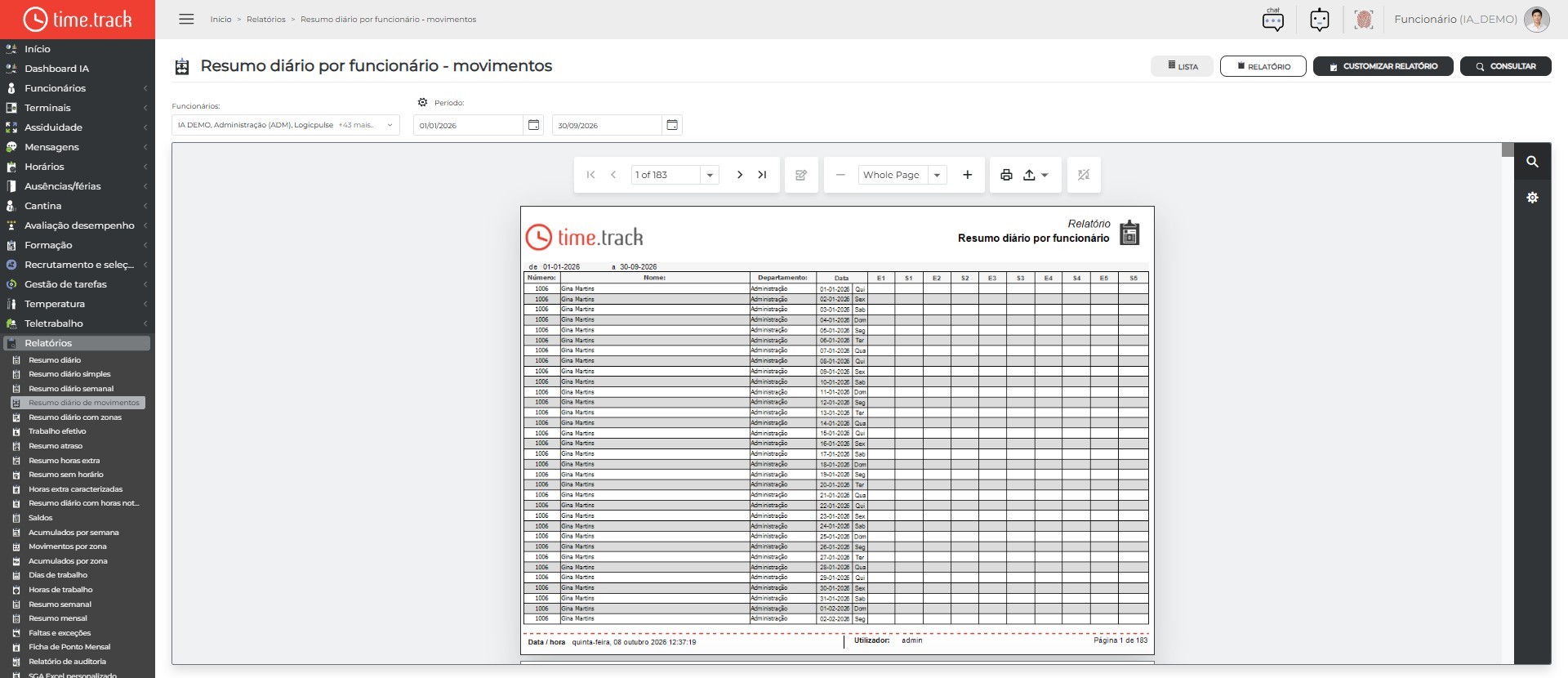Open the Whole Page zoom dropdown
This screenshot has width=1568, height=678.
point(937,175)
